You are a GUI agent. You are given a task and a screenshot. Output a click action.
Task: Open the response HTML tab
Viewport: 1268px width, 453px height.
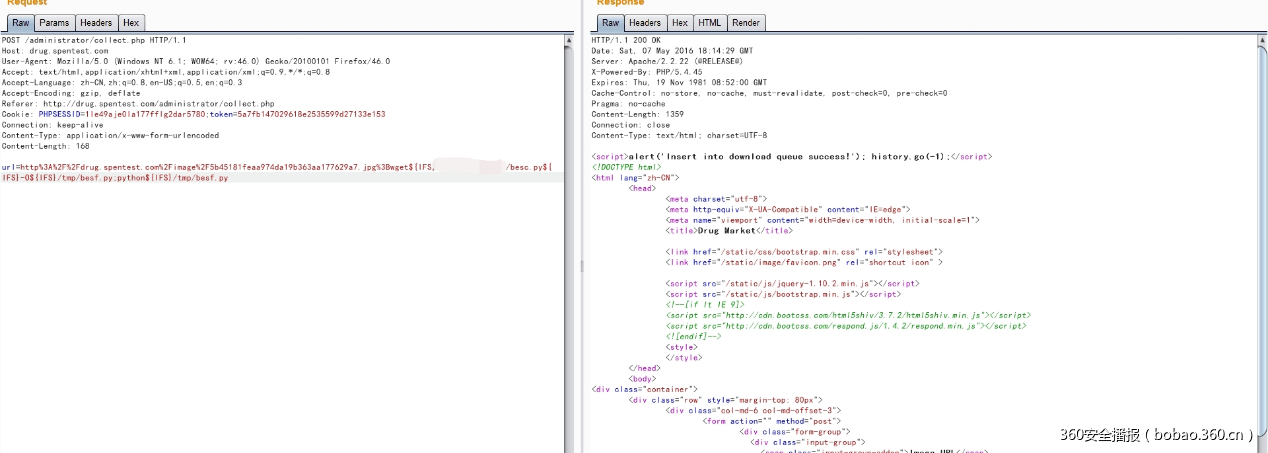tap(709, 22)
